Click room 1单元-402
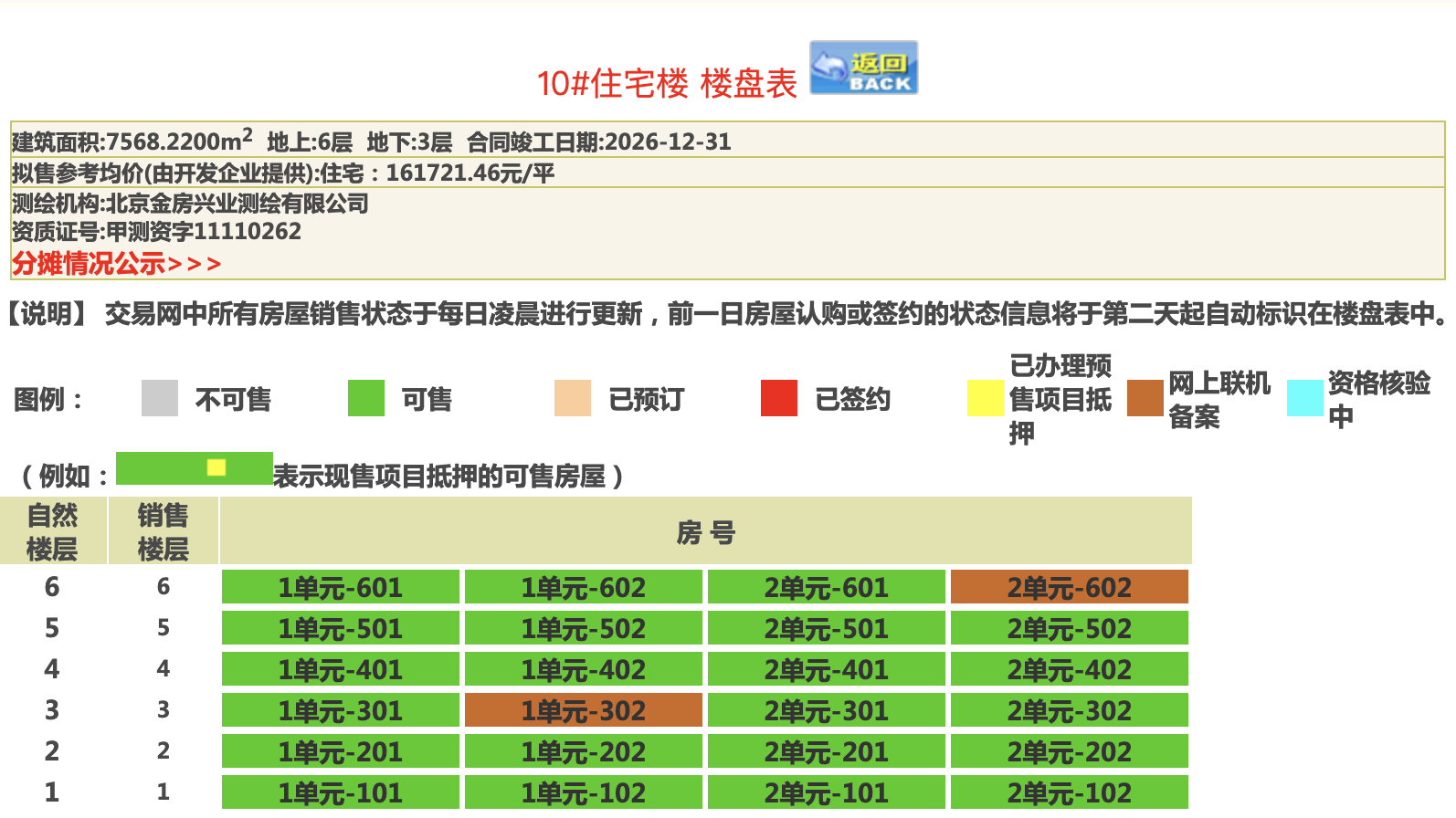The image size is (1456, 818). pyautogui.click(x=583, y=669)
